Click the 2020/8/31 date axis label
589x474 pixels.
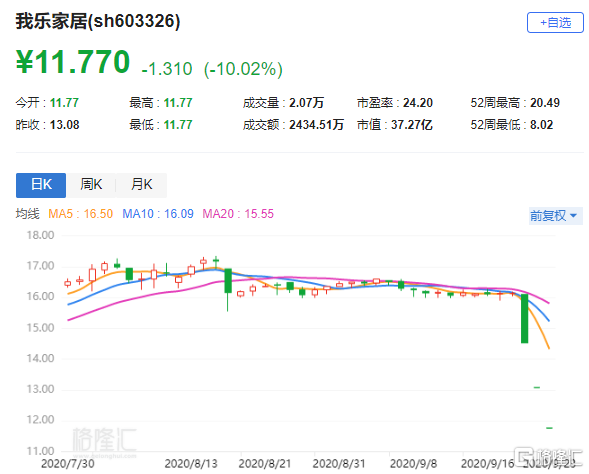coord(339,463)
